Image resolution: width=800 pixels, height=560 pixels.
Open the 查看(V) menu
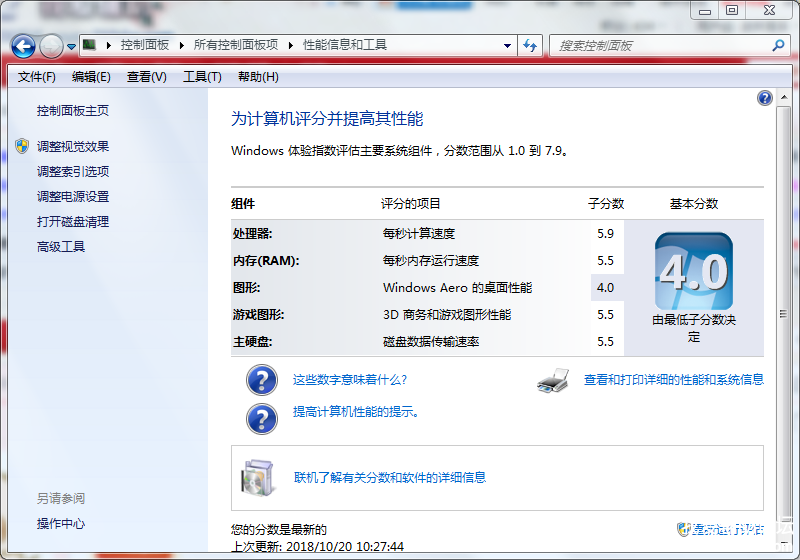click(x=146, y=77)
